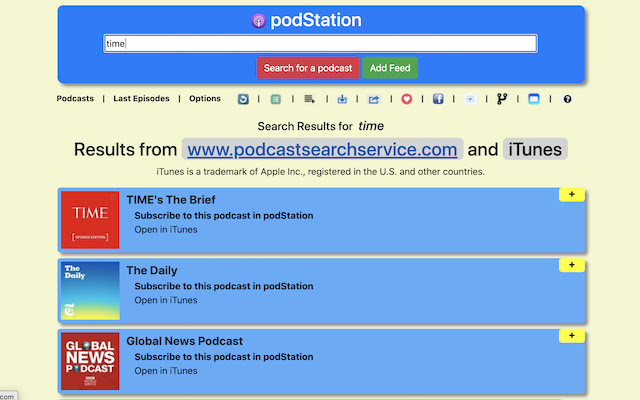This screenshot has width=640, height=400.
Task: Open the help question mark icon
Action: 567,99
